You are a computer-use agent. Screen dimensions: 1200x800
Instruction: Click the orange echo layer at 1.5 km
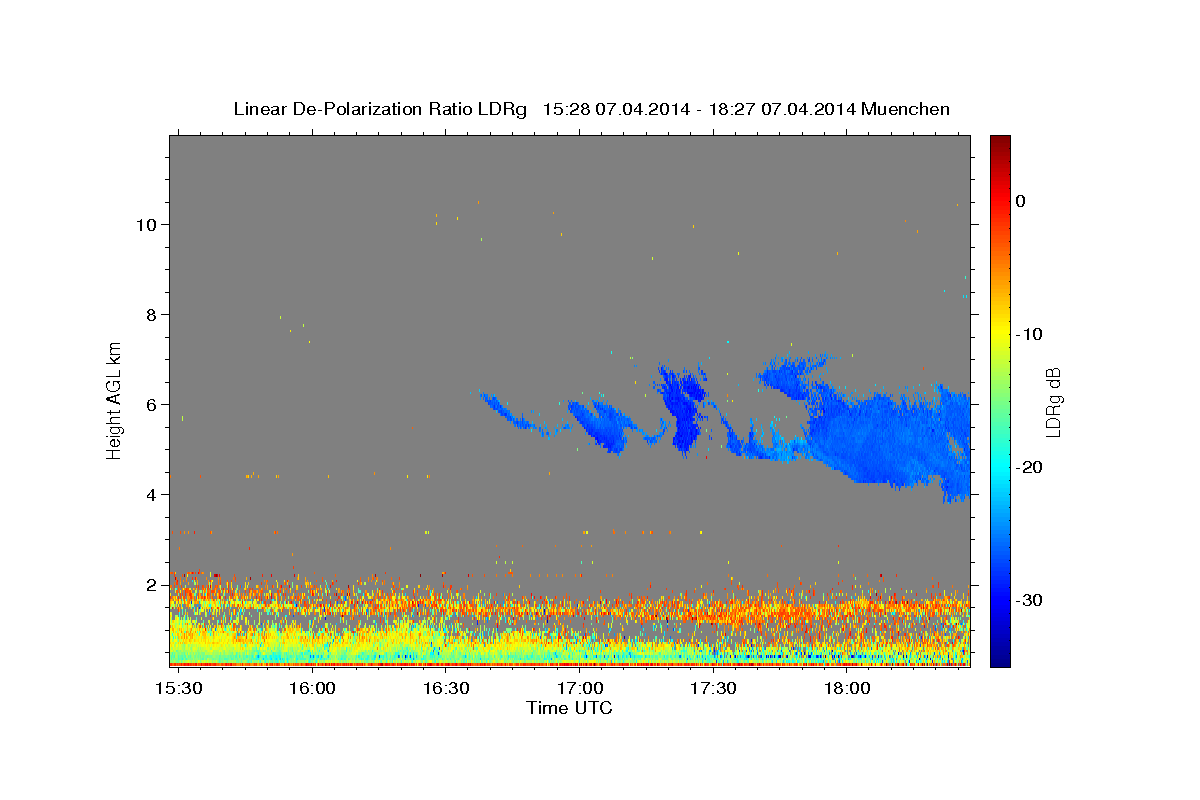coord(570,608)
